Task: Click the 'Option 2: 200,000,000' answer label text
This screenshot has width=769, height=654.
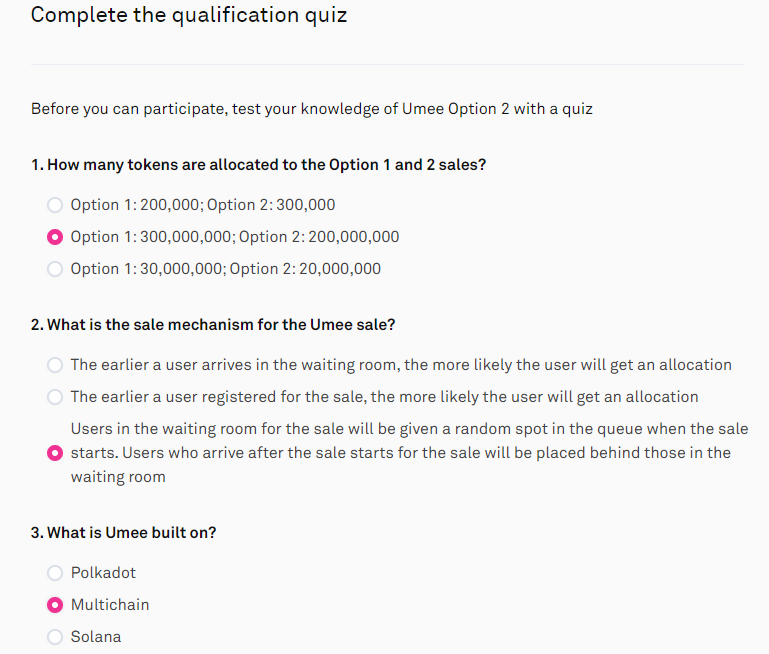Action: (x=235, y=237)
